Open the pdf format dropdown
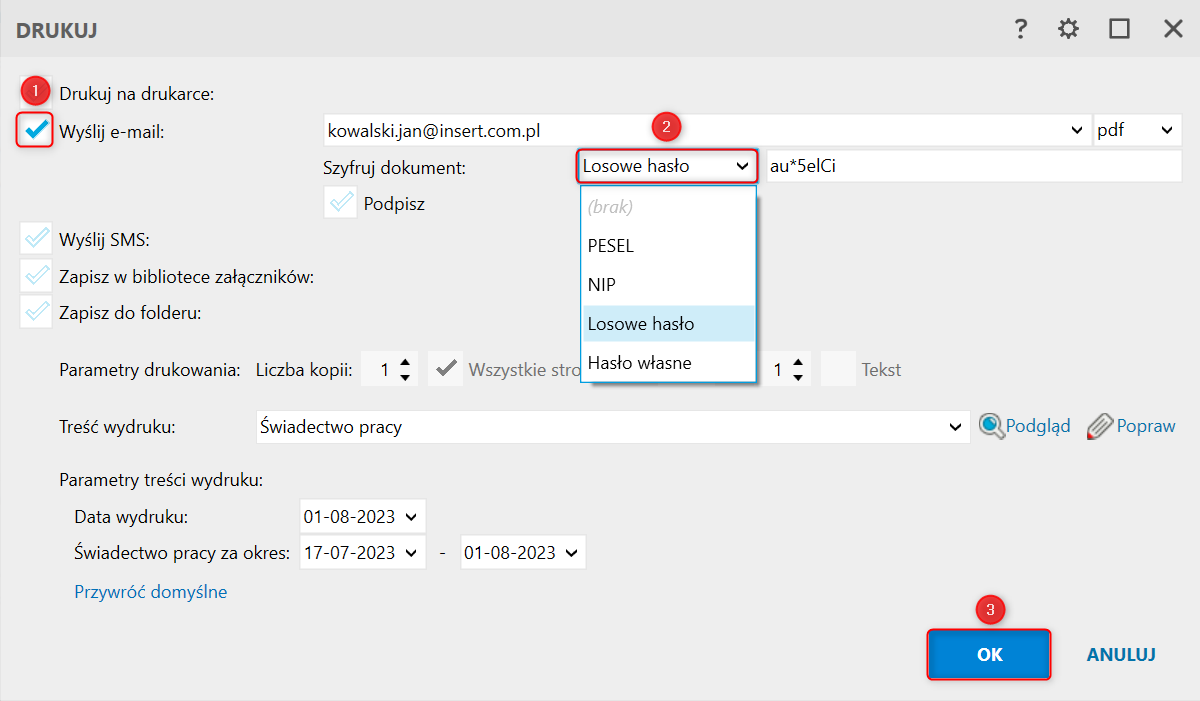The image size is (1200, 701). coord(1138,130)
